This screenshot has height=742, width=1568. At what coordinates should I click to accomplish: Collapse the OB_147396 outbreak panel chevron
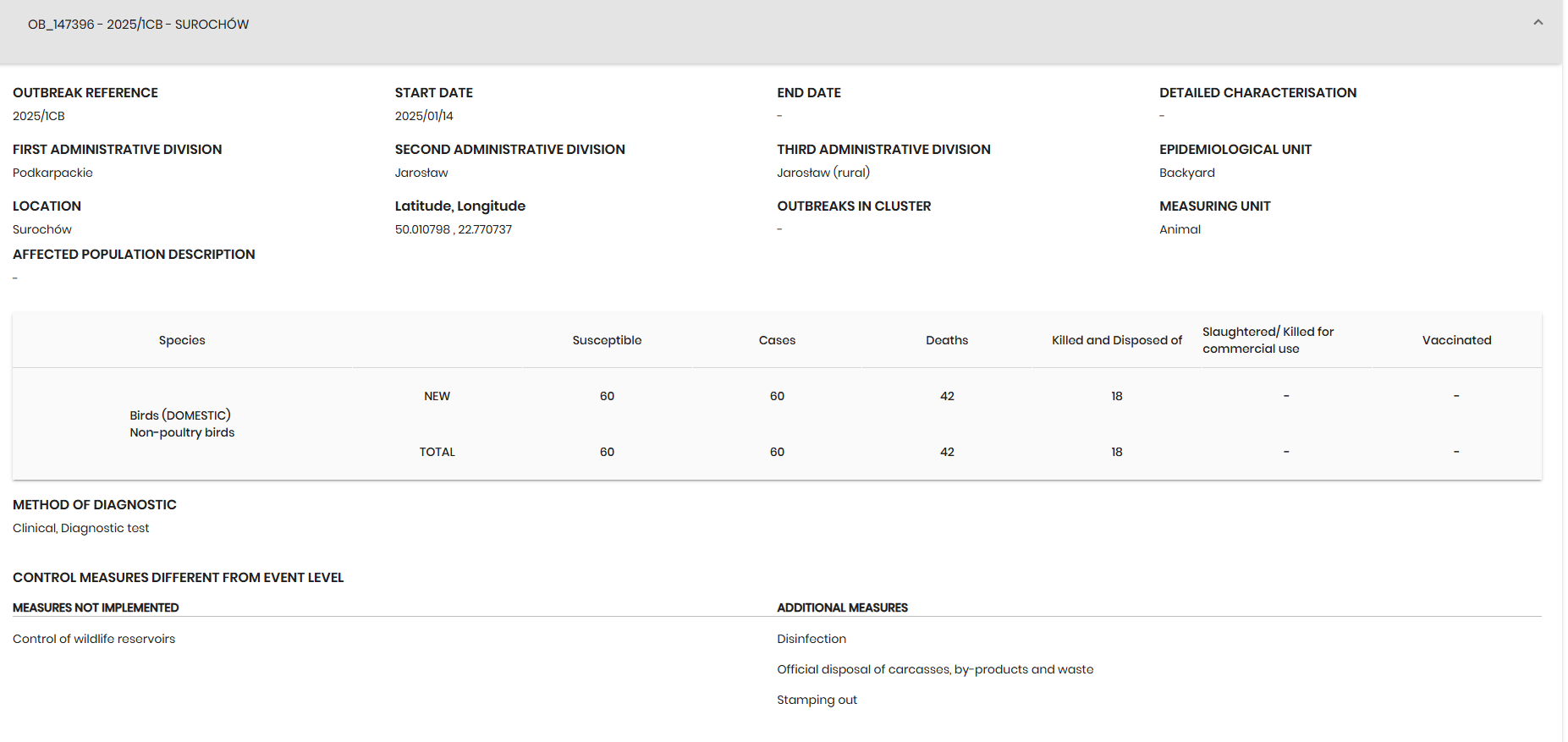coord(1538,23)
